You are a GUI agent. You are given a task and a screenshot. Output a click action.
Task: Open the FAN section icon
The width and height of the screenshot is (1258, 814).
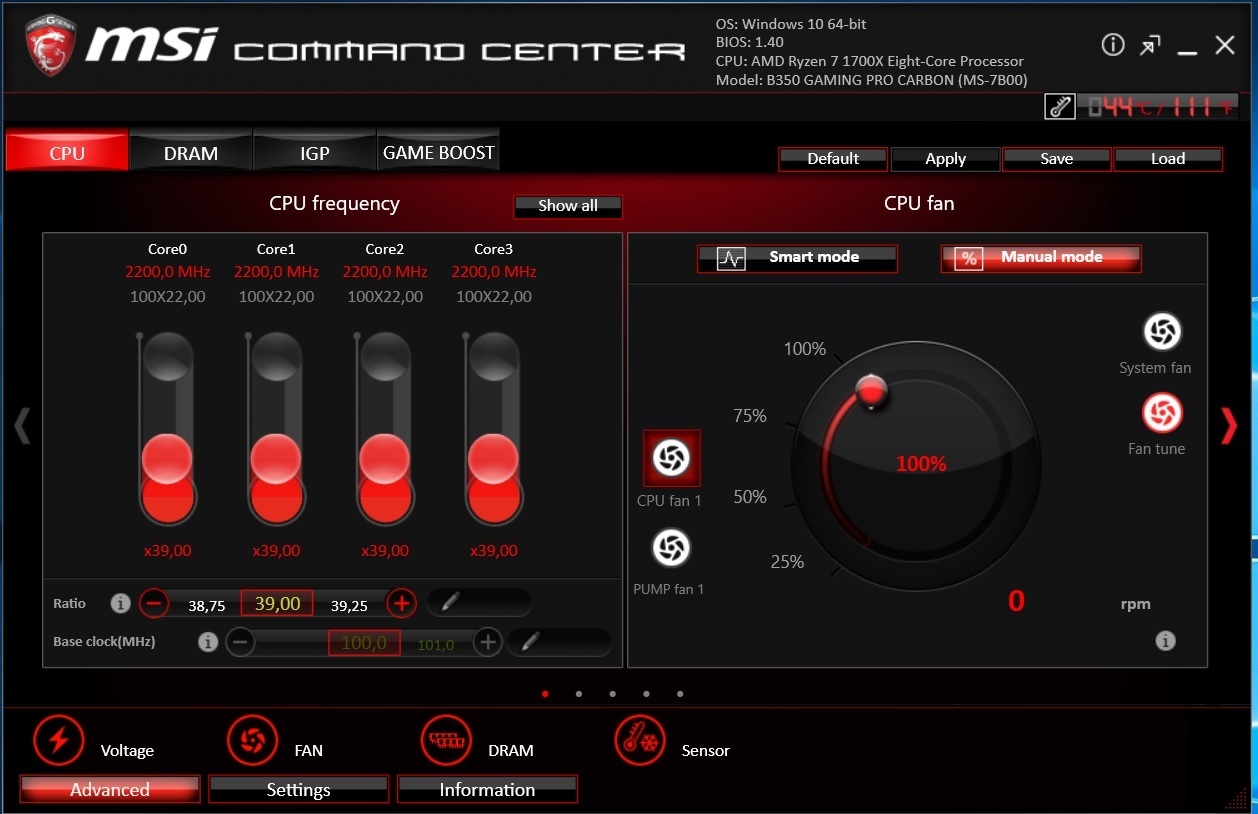[x=253, y=740]
